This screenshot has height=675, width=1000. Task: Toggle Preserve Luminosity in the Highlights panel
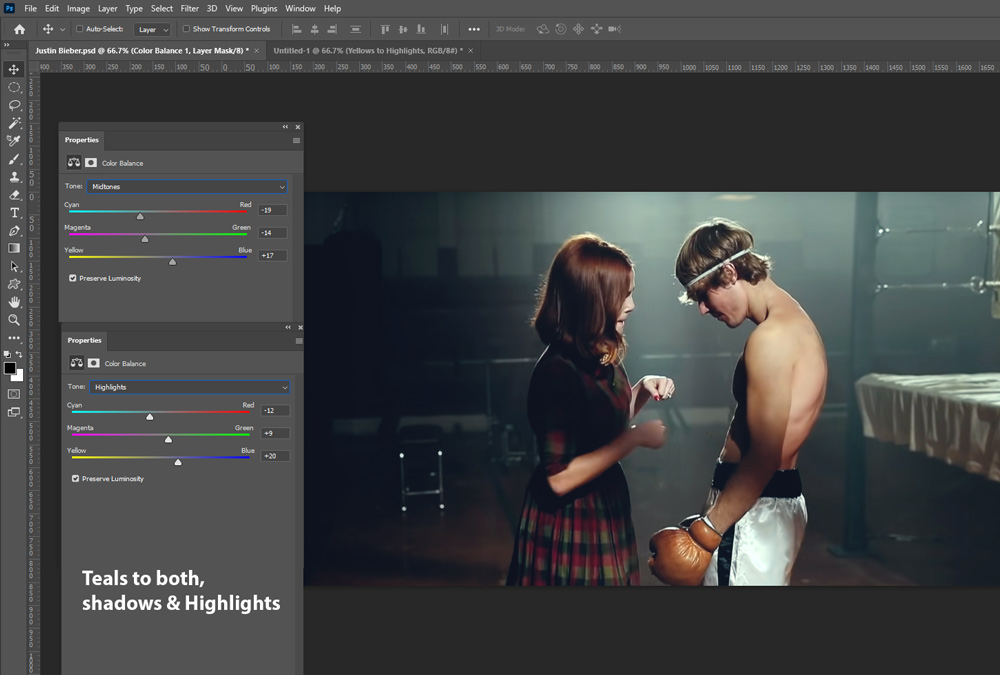[75, 478]
